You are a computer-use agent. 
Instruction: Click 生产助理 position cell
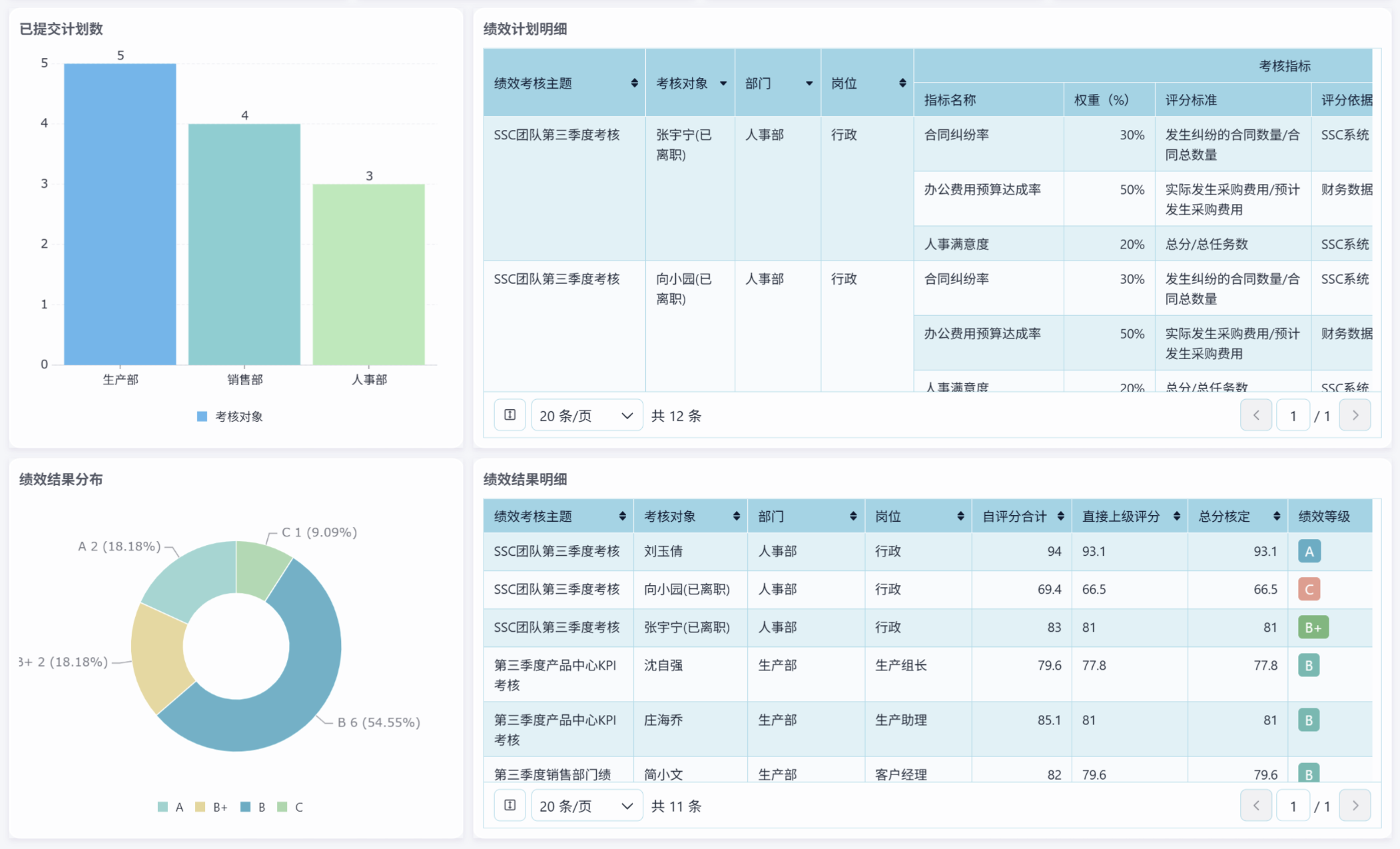click(x=900, y=720)
